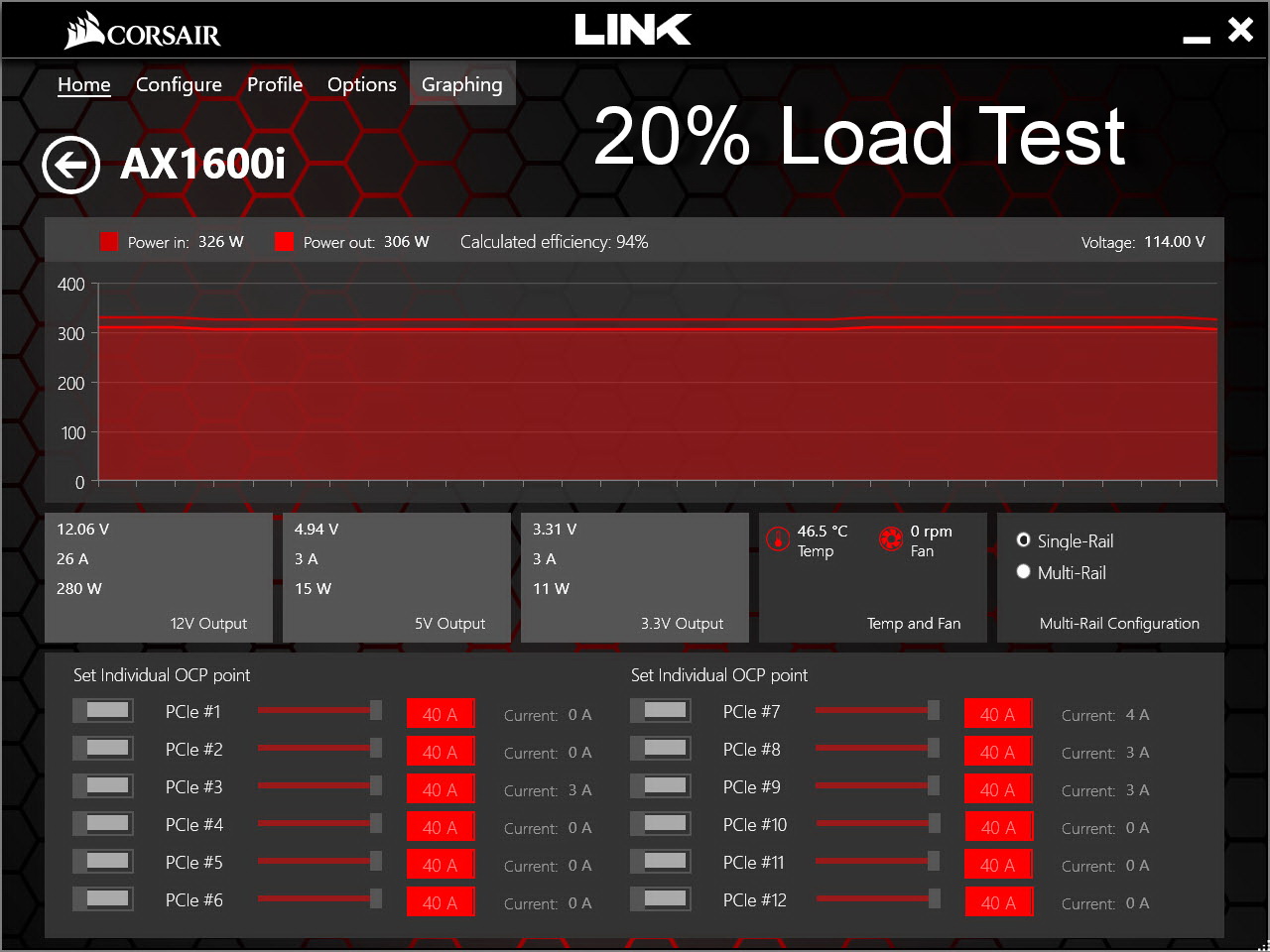Screen dimensions: 1270x952
Task: Enable the PCIe #5 OCP switch
Action: point(103,862)
